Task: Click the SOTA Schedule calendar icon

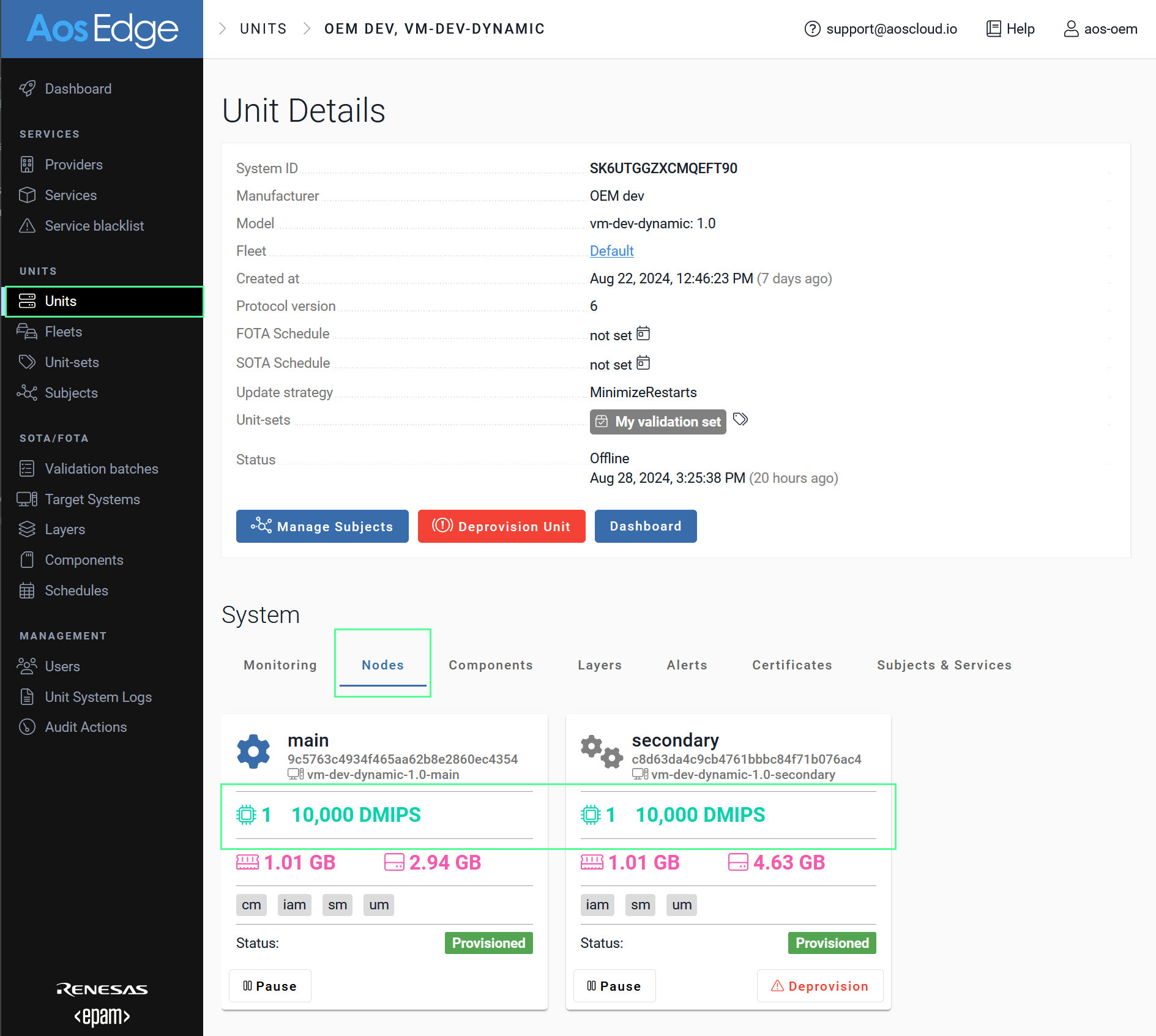Action: pos(643,363)
